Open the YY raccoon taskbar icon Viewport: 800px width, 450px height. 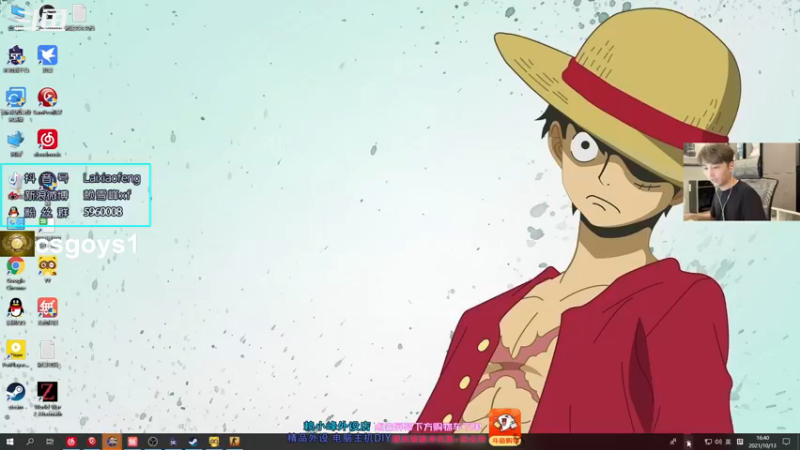coord(214,441)
